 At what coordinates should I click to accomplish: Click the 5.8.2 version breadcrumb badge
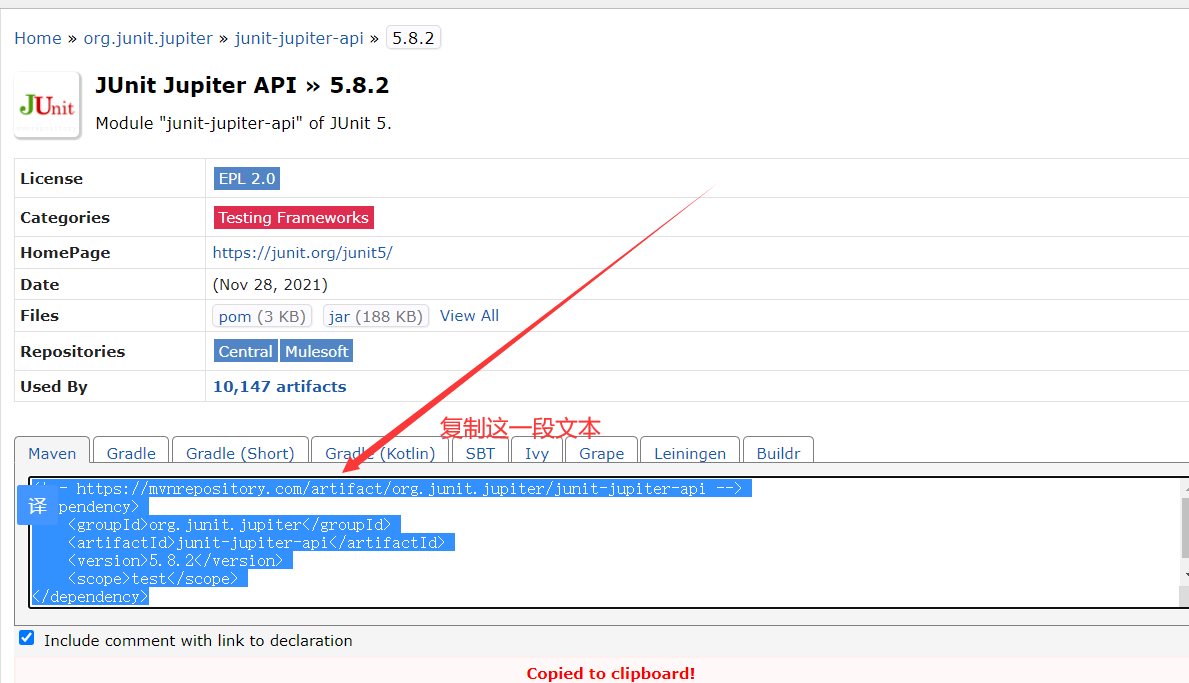(413, 38)
